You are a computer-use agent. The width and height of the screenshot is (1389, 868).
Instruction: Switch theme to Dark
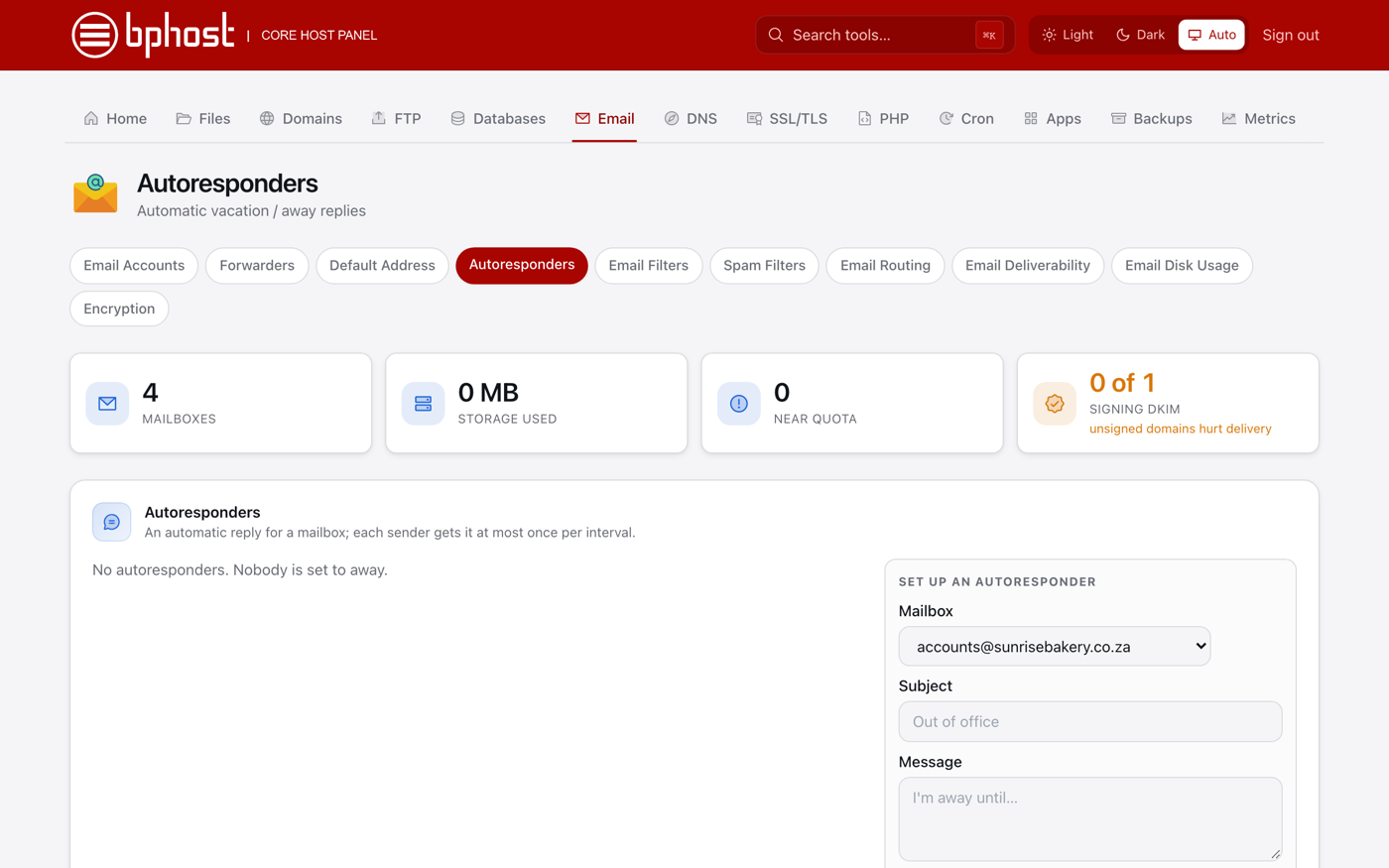pyautogui.click(x=1141, y=35)
